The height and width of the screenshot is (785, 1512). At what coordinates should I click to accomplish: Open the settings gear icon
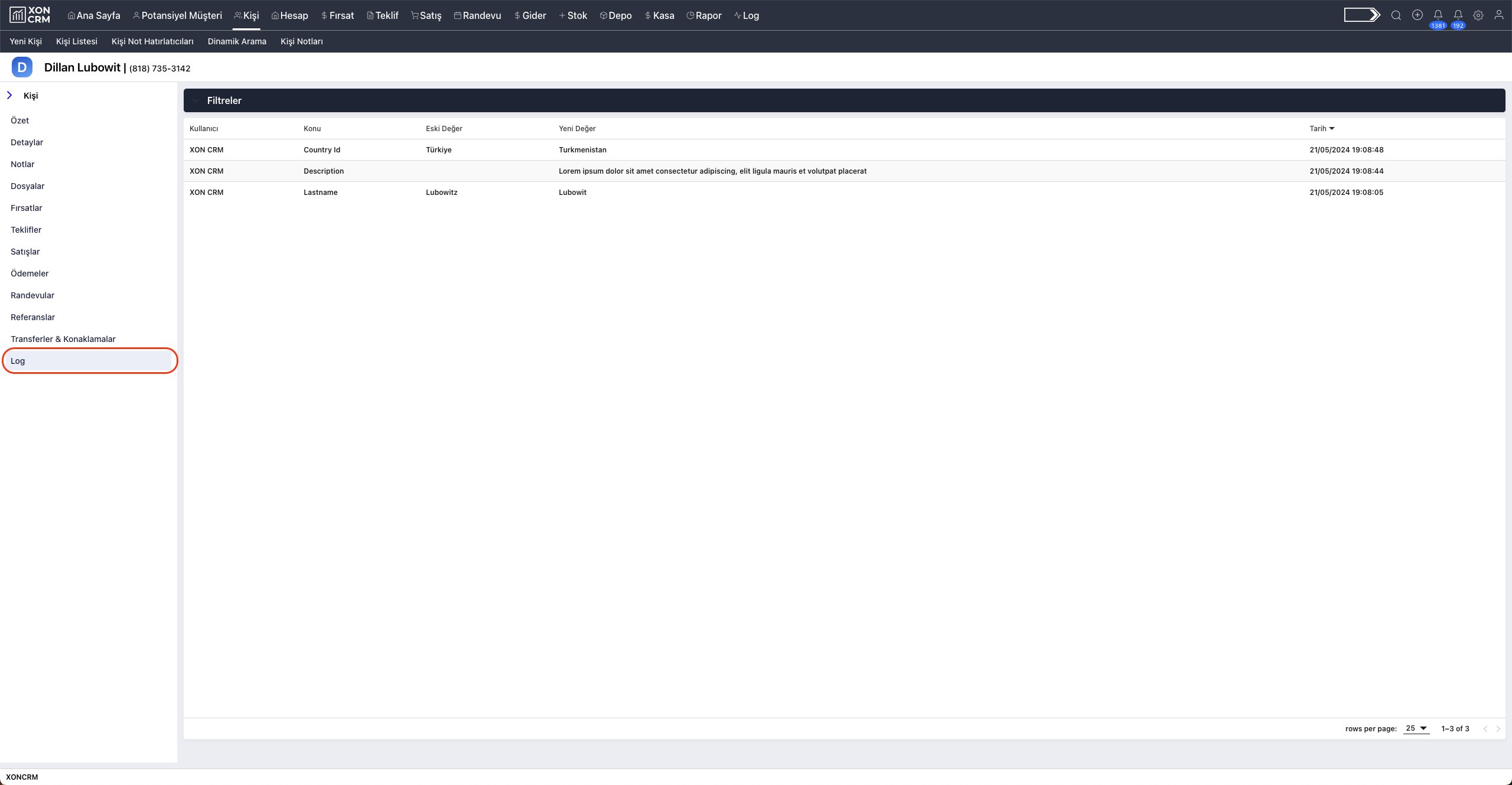tap(1478, 15)
